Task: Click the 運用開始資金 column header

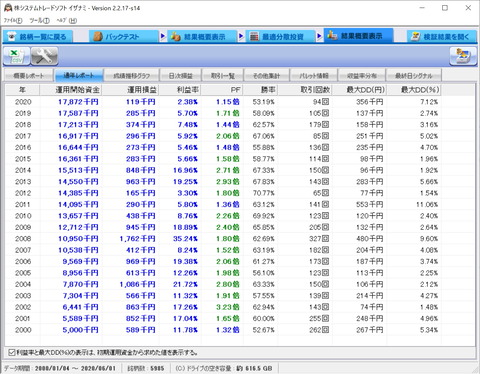Action: click(x=71, y=89)
